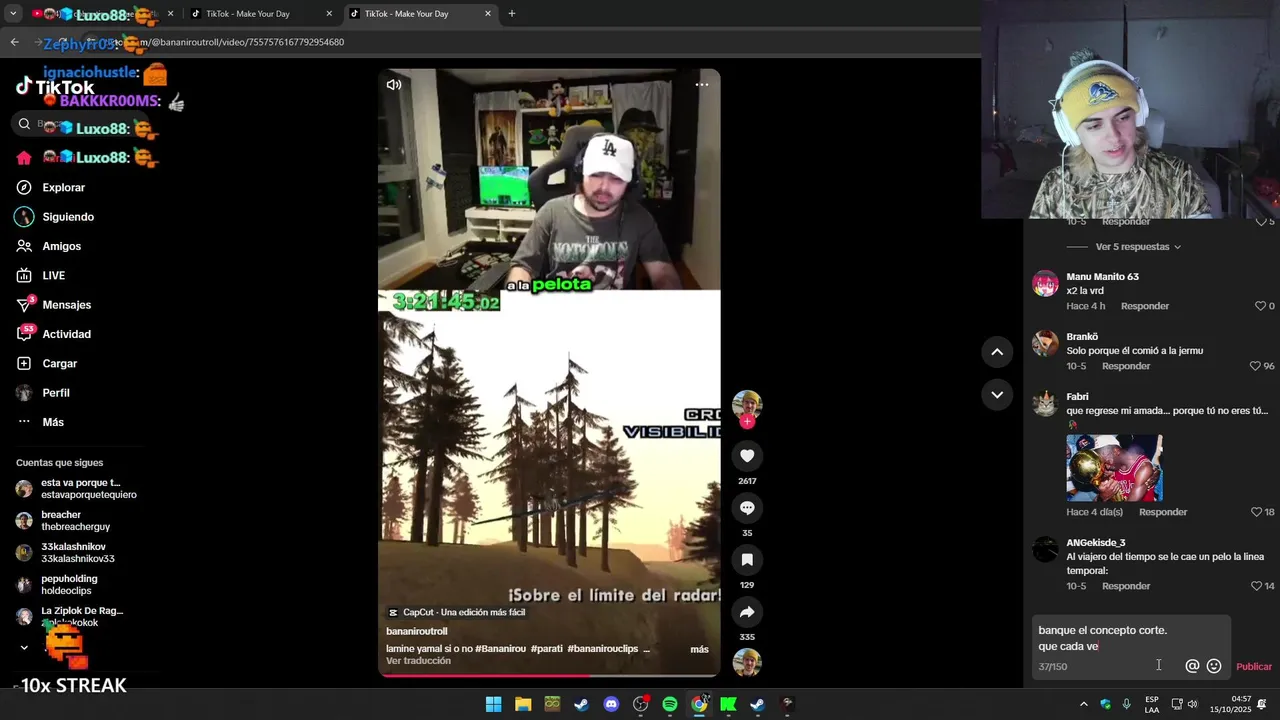The image size is (1280, 720).
Task: Expand Ver 5 respuestas replies
Action: coord(1138,247)
